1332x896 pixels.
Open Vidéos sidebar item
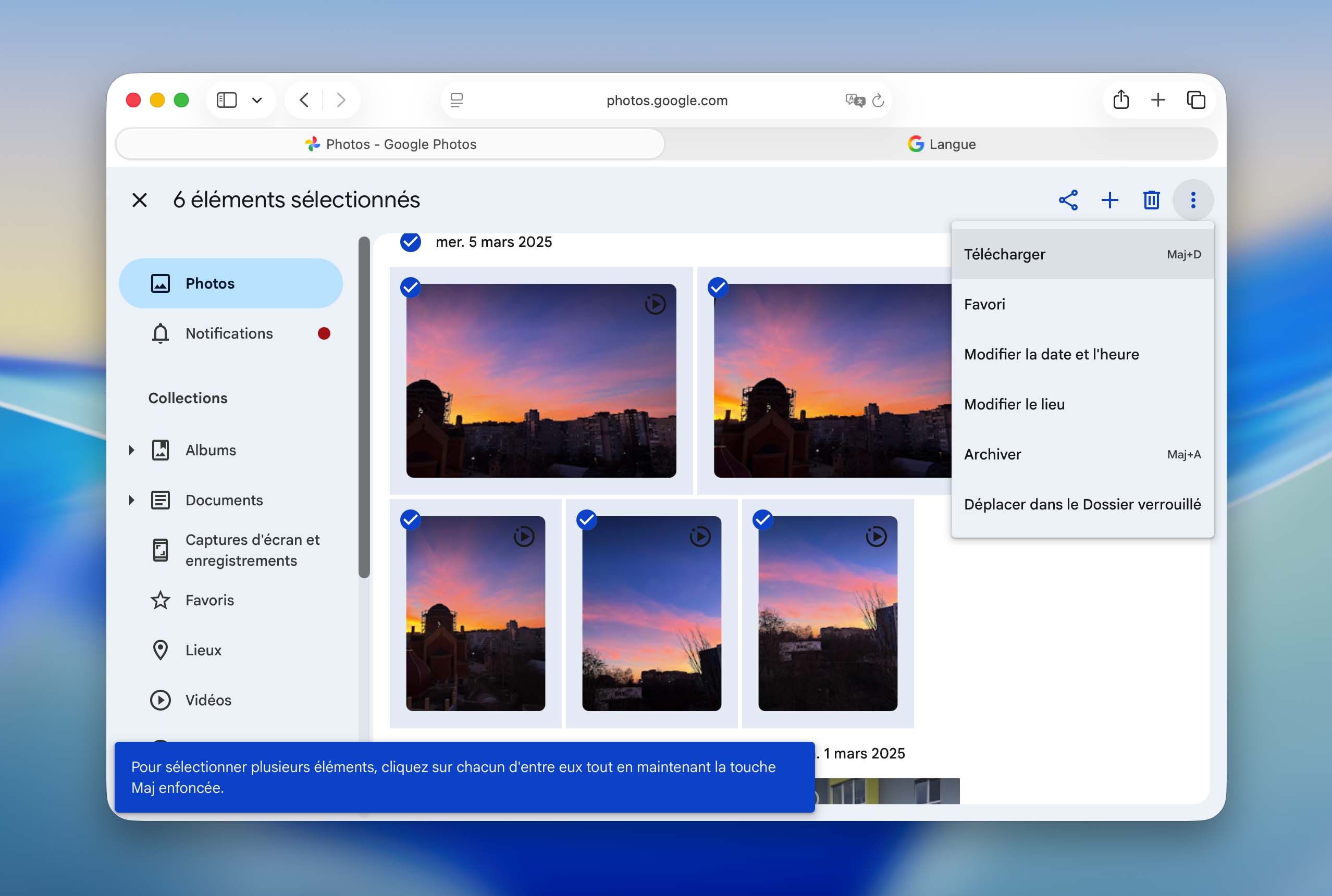coord(231,700)
